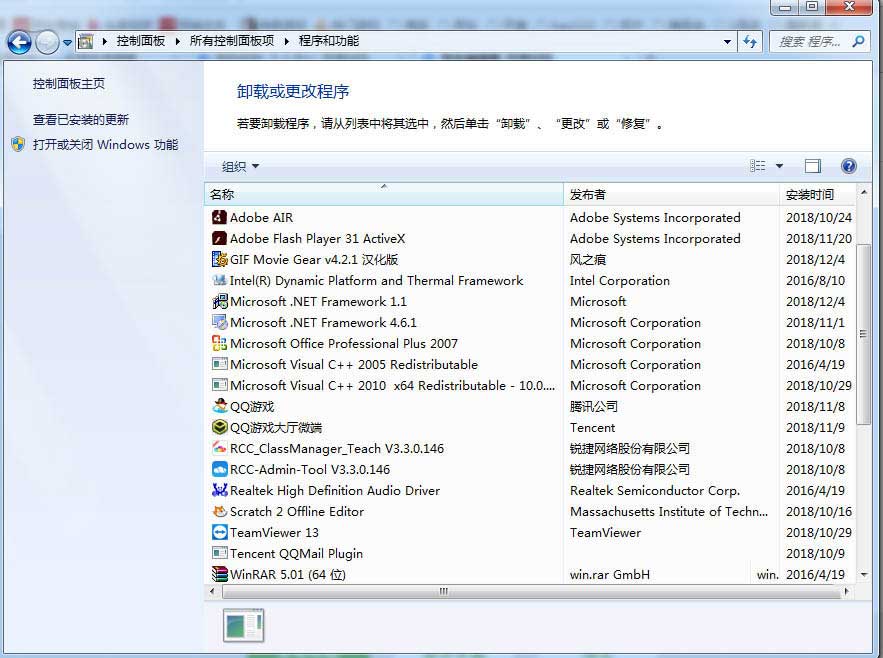
Task: Click the QQ游戏大厅微端 icon
Action: coord(219,427)
